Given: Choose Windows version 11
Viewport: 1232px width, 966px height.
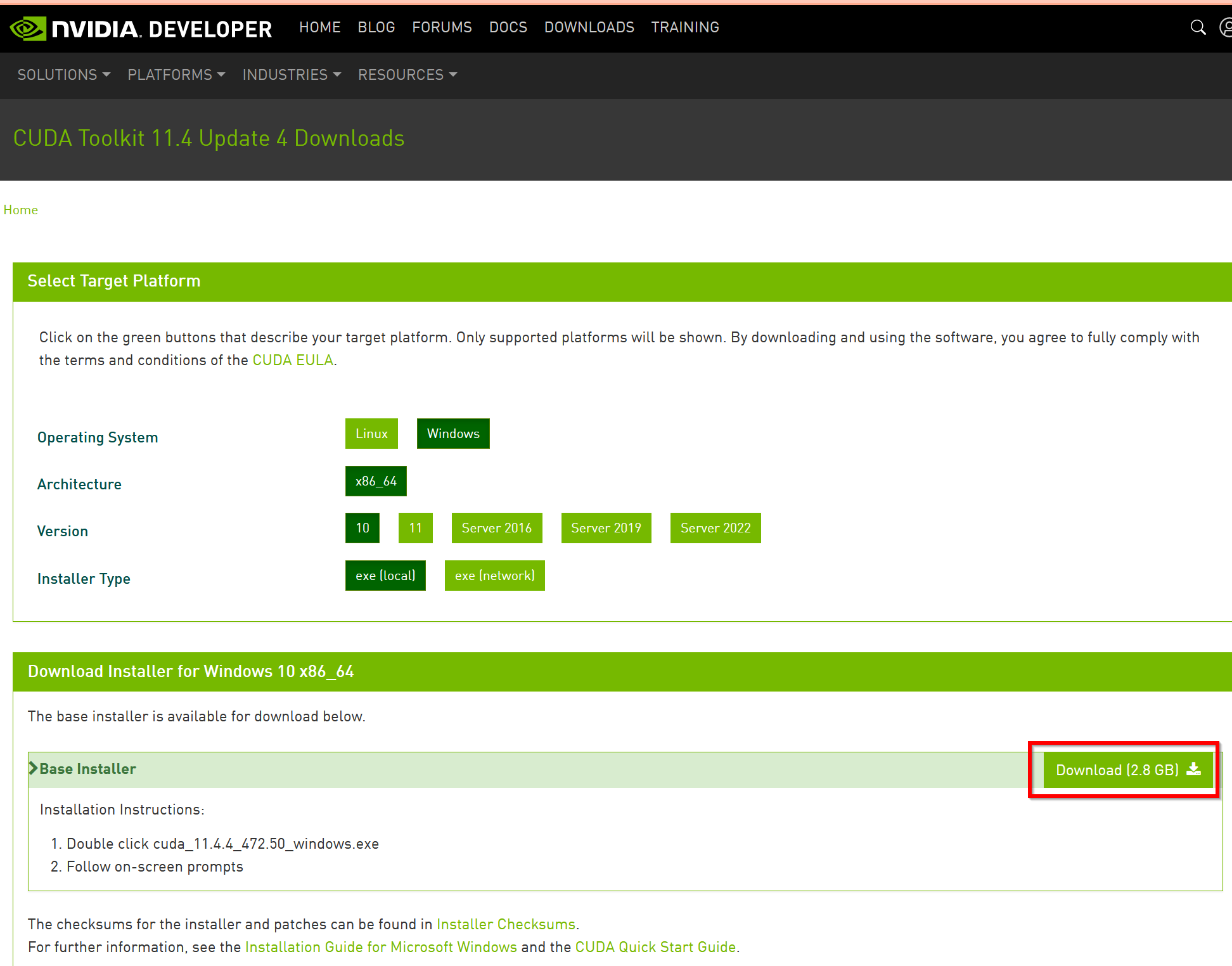Looking at the screenshot, I should (x=416, y=528).
